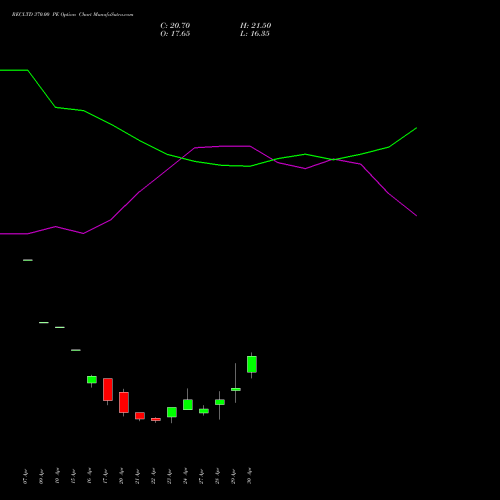The width and height of the screenshot is (500, 500).
Task: Select the 22 Apr small red candlestick
Action: coord(156,419)
